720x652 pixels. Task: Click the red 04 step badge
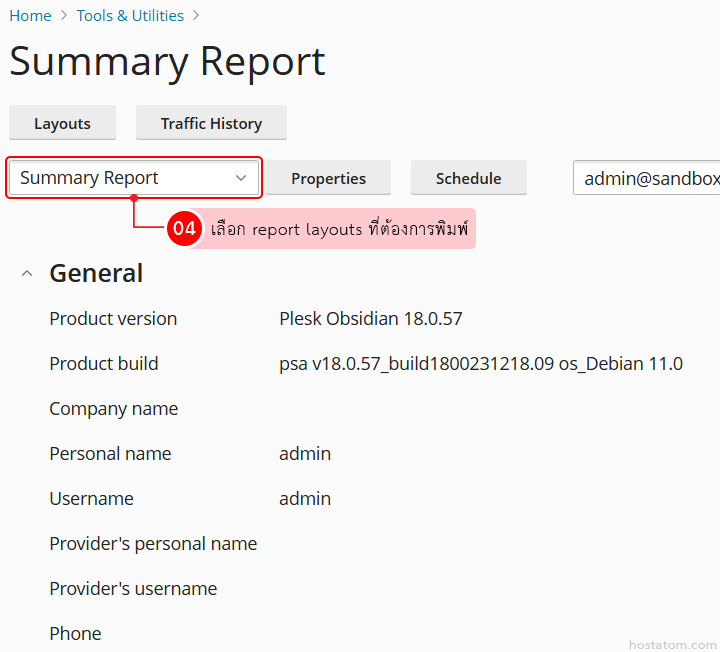point(184,229)
